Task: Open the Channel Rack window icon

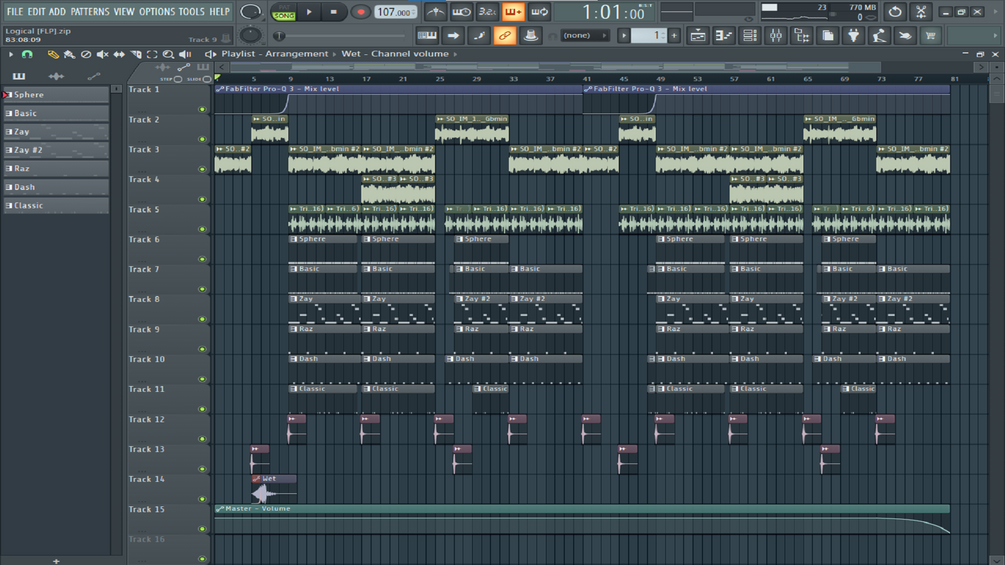Action: (x=749, y=36)
